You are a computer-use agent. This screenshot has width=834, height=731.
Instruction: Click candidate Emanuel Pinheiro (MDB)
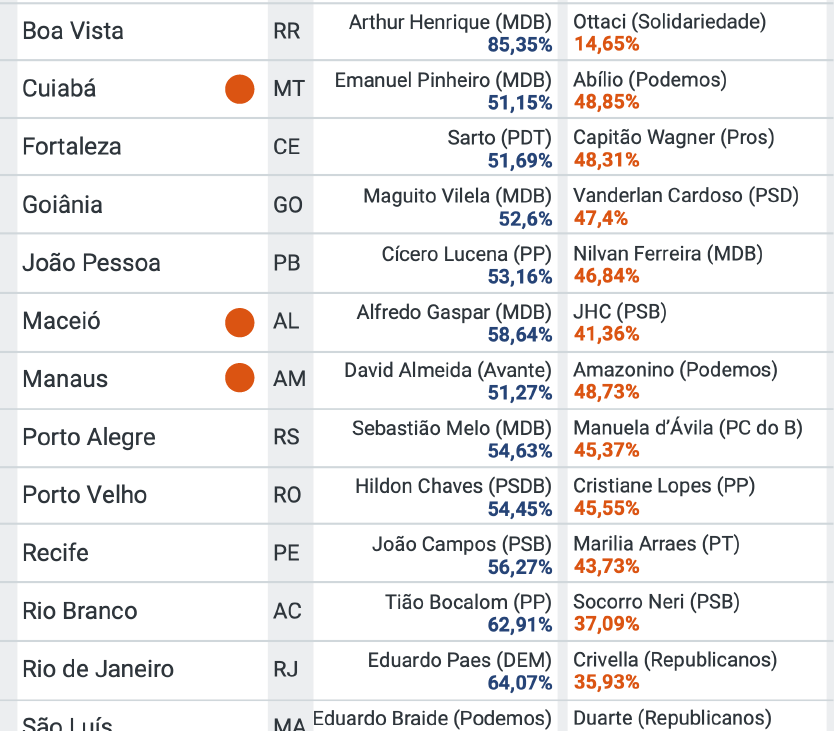tap(443, 80)
